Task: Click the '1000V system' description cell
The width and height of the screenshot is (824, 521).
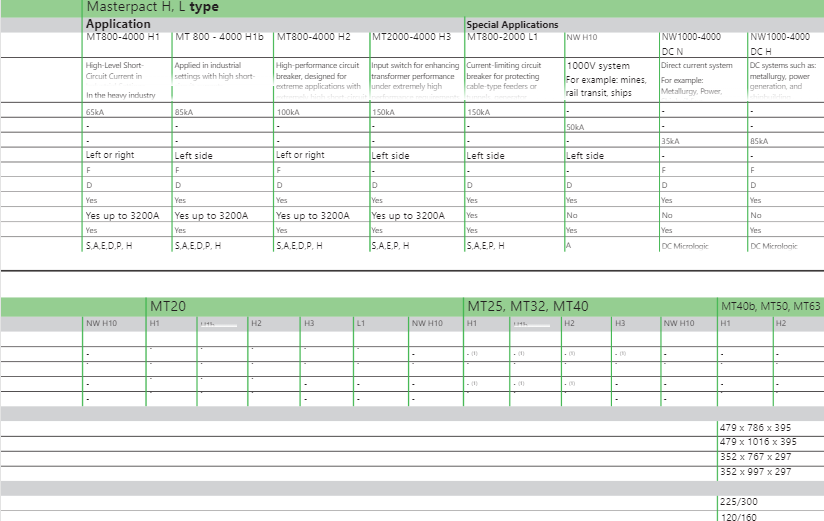Action: pyautogui.click(x=600, y=65)
